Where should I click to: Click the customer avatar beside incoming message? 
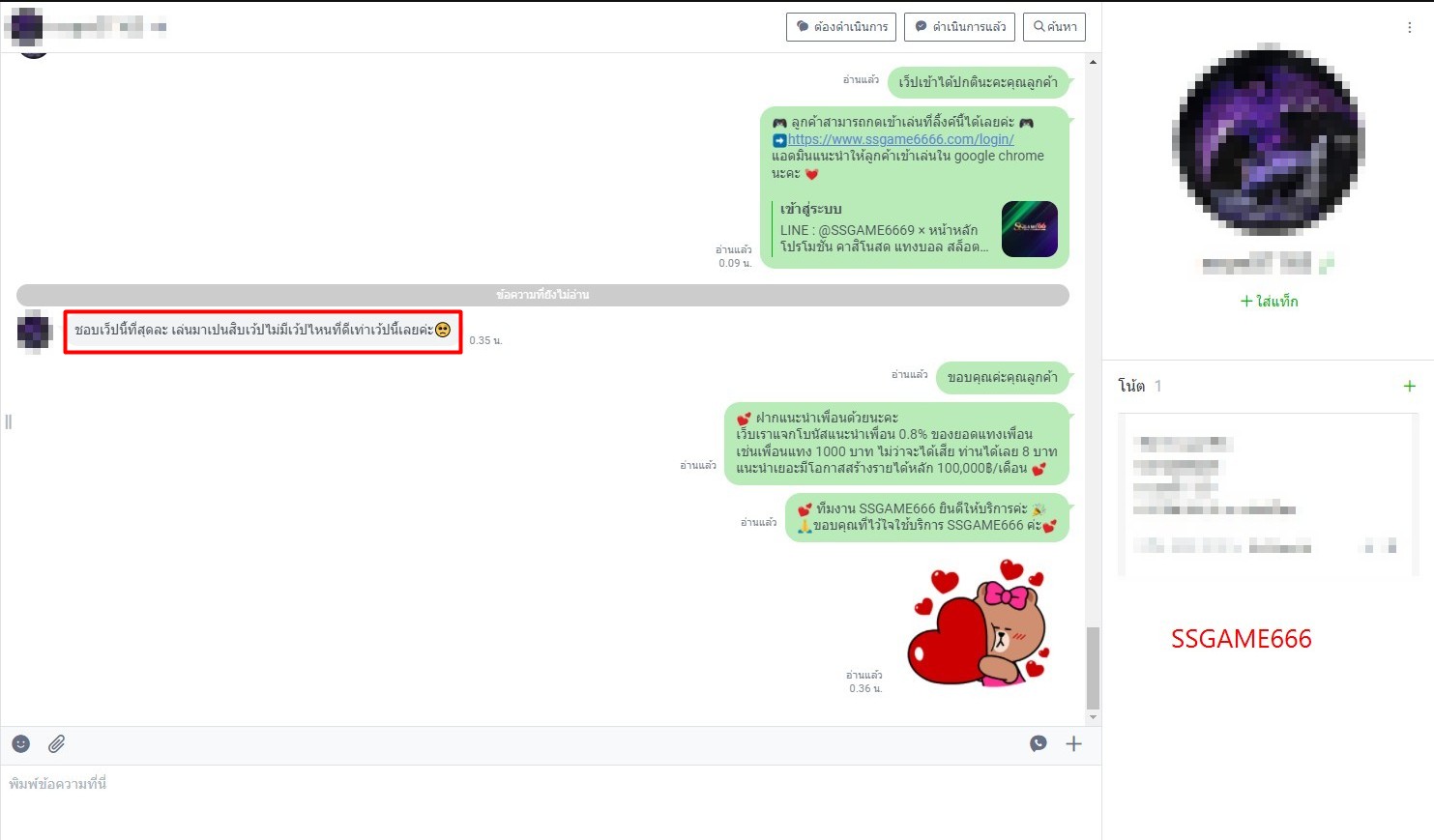[x=34, y=332]
